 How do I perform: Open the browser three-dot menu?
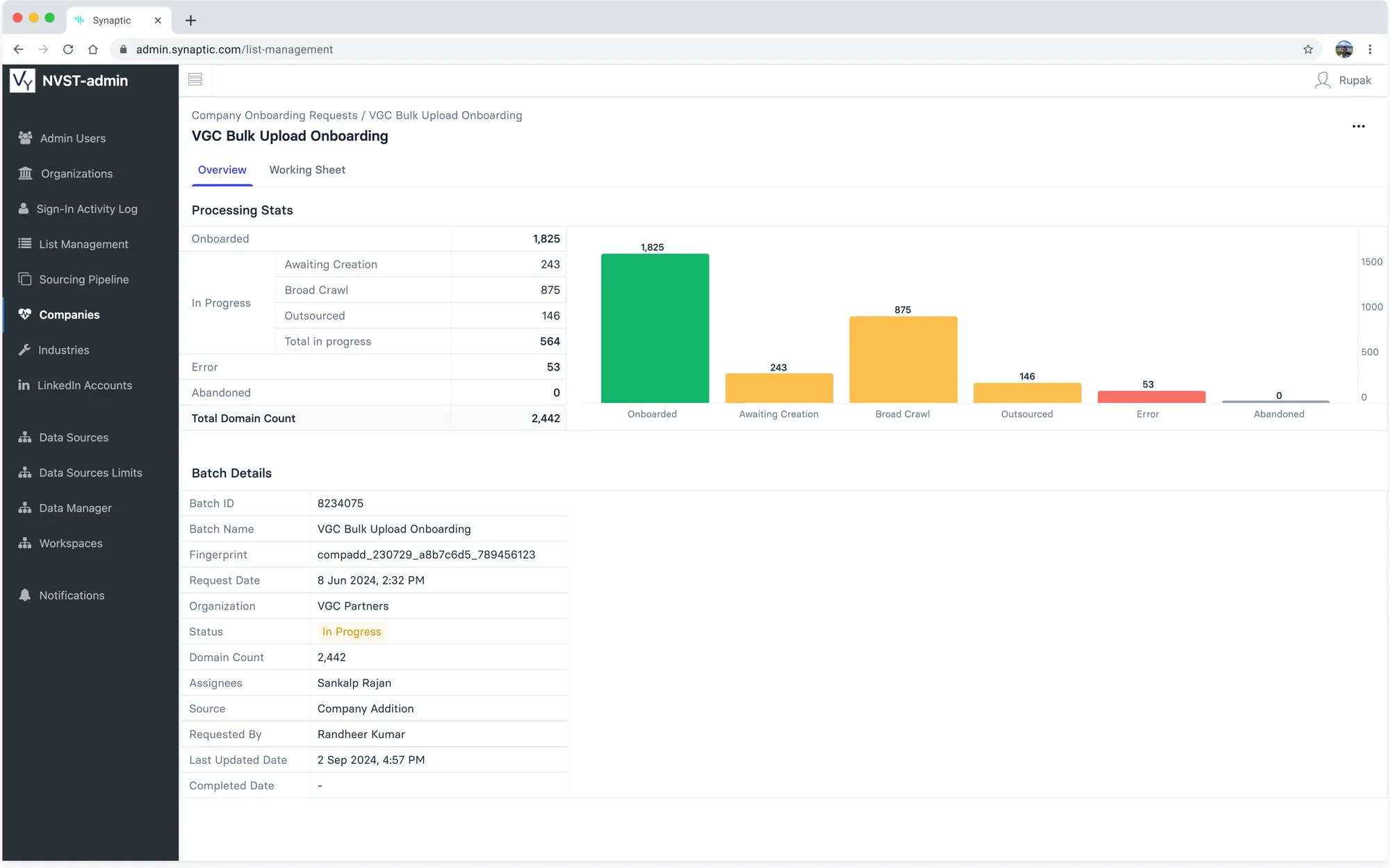(1370, 49)
